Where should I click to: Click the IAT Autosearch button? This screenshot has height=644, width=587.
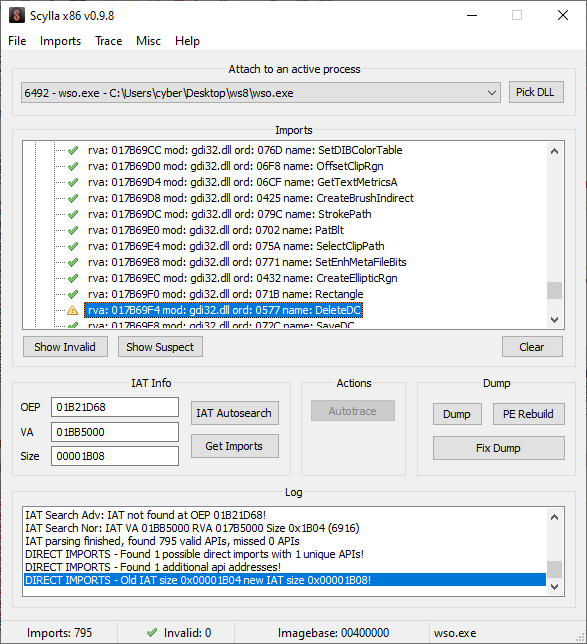pos(235,413)
